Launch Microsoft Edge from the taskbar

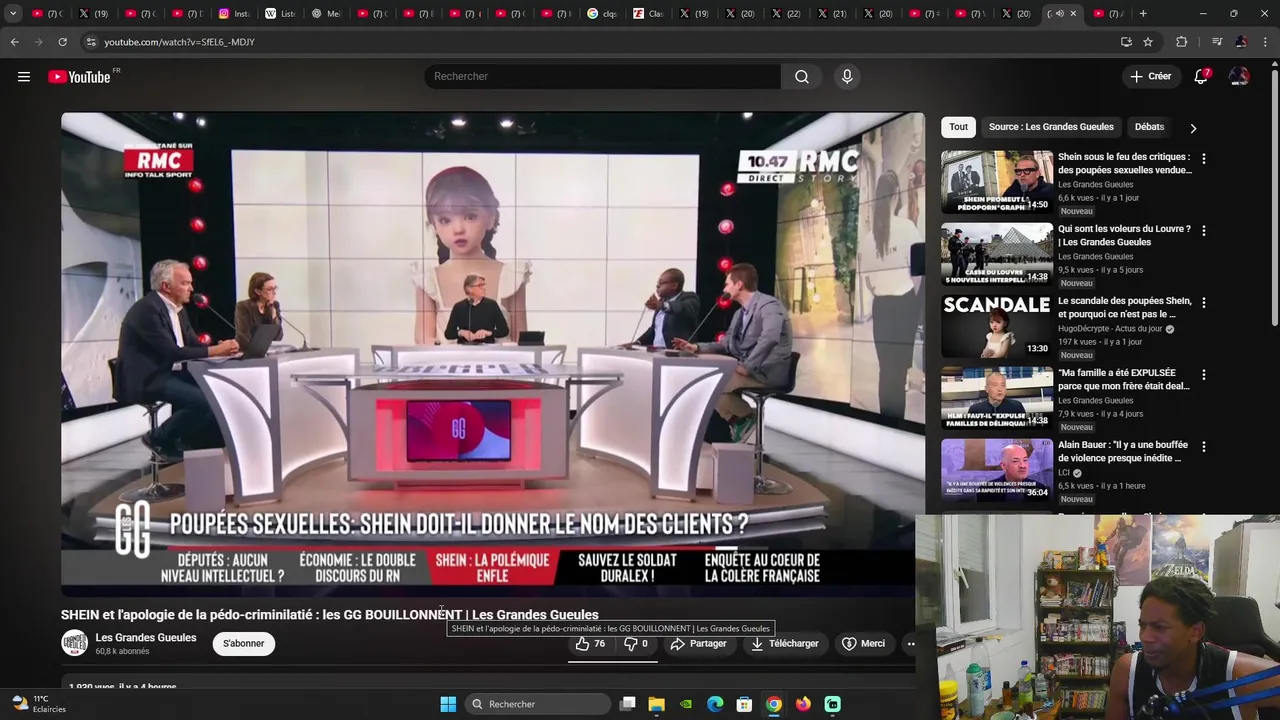point(715,704)
